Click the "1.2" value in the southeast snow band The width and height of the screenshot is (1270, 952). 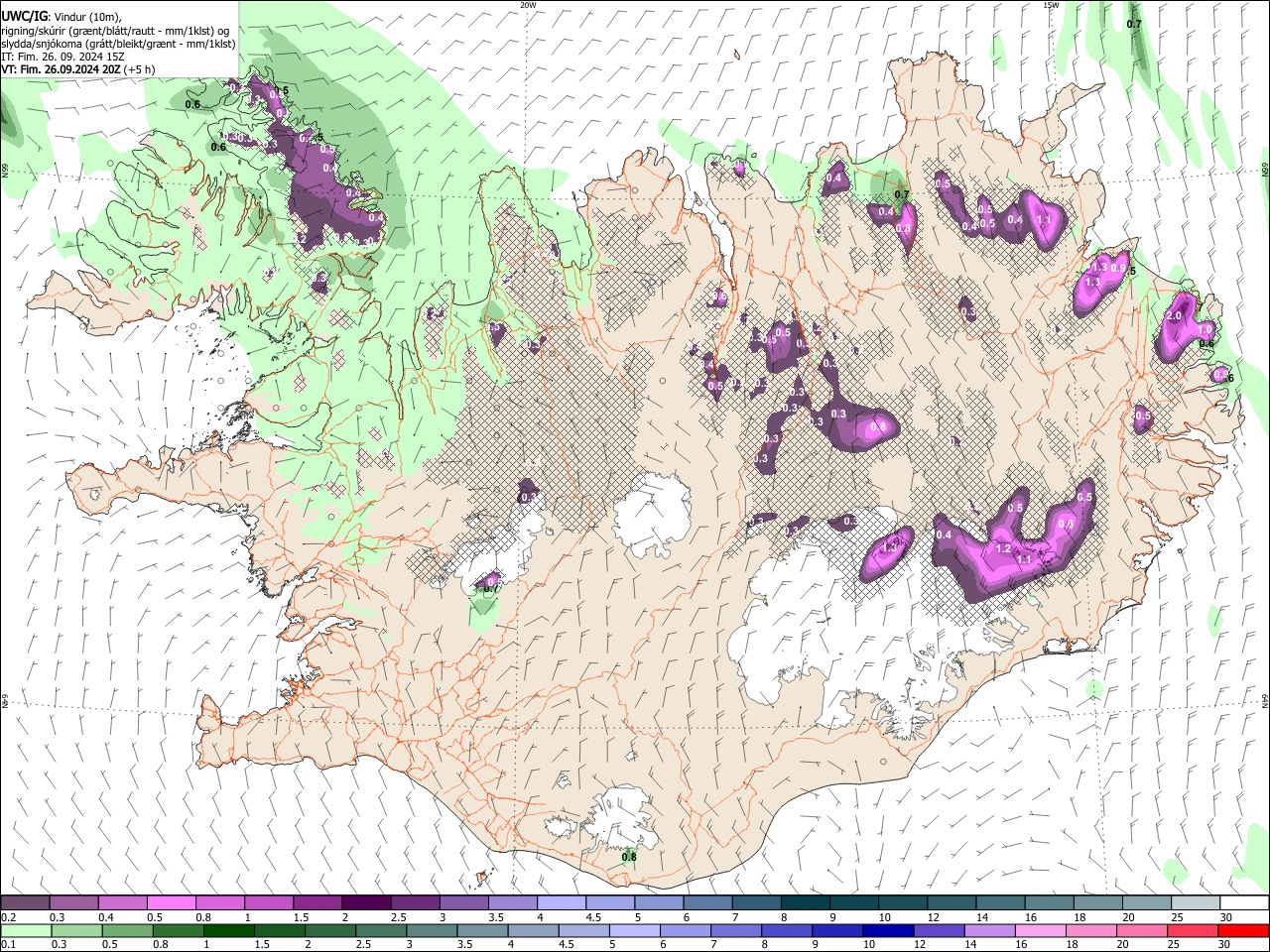1003,548
